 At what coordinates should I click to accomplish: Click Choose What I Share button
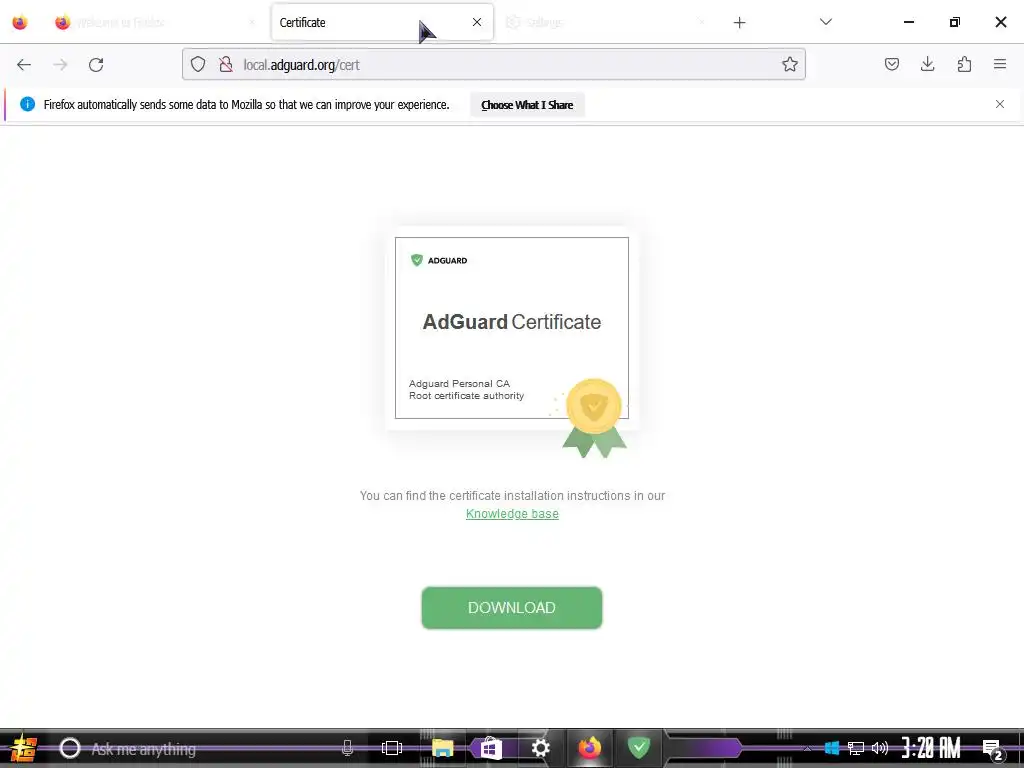(x=527, y=104)
